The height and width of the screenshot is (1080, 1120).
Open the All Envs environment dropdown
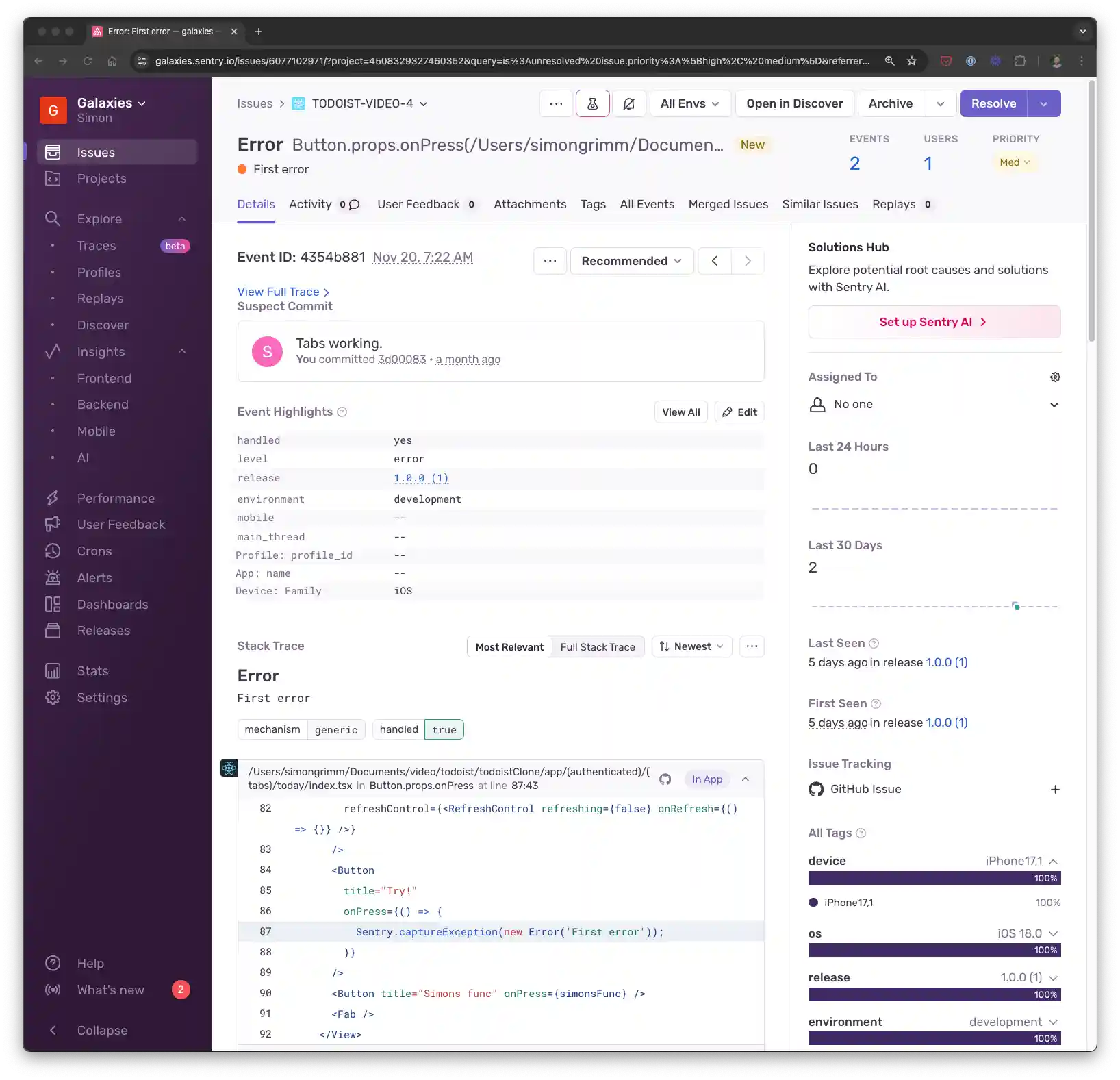(690, 103)
